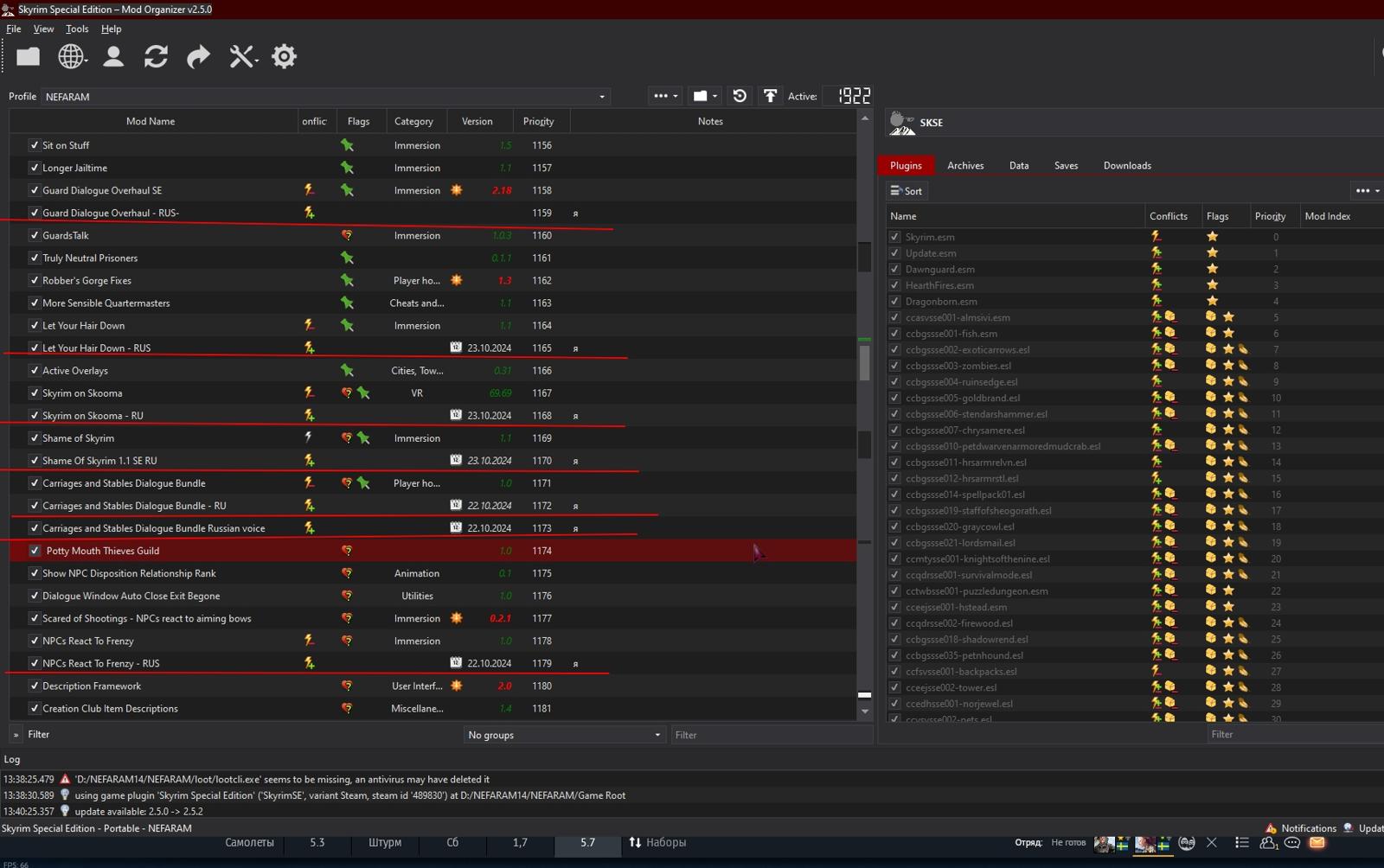Uncheck Potty Mouth Thieves Guild mod

(x=35, y=551)
